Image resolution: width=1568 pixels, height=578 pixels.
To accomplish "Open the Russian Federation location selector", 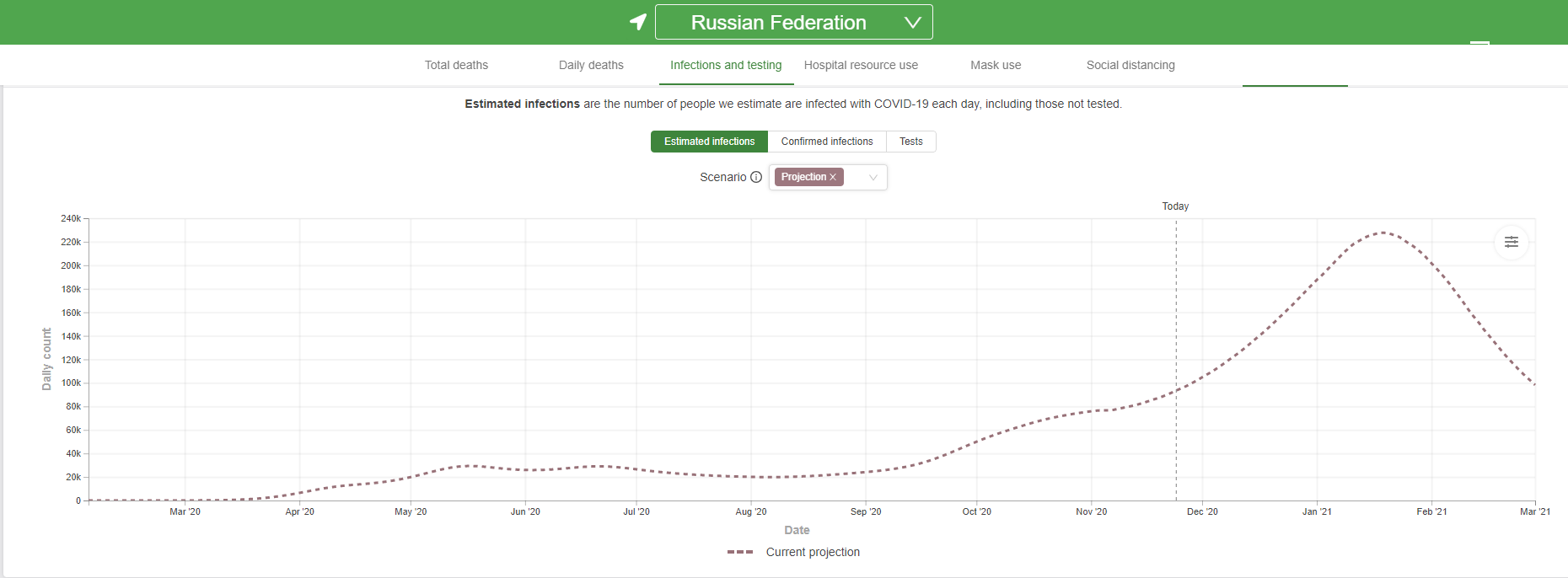I will pyautogui.click(x=778, y=23).
